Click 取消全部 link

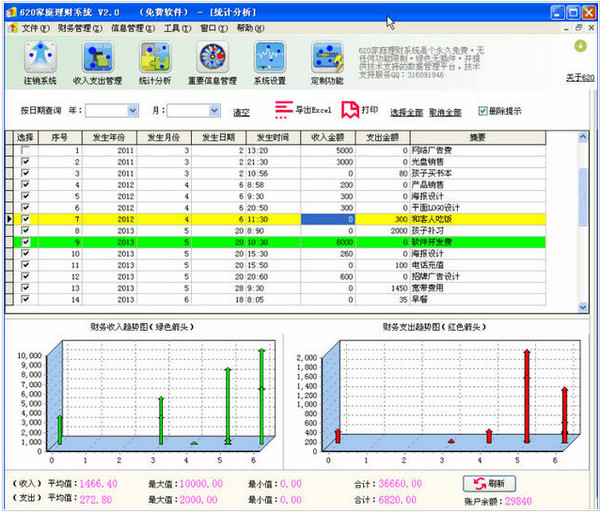[x=445, y=112]
